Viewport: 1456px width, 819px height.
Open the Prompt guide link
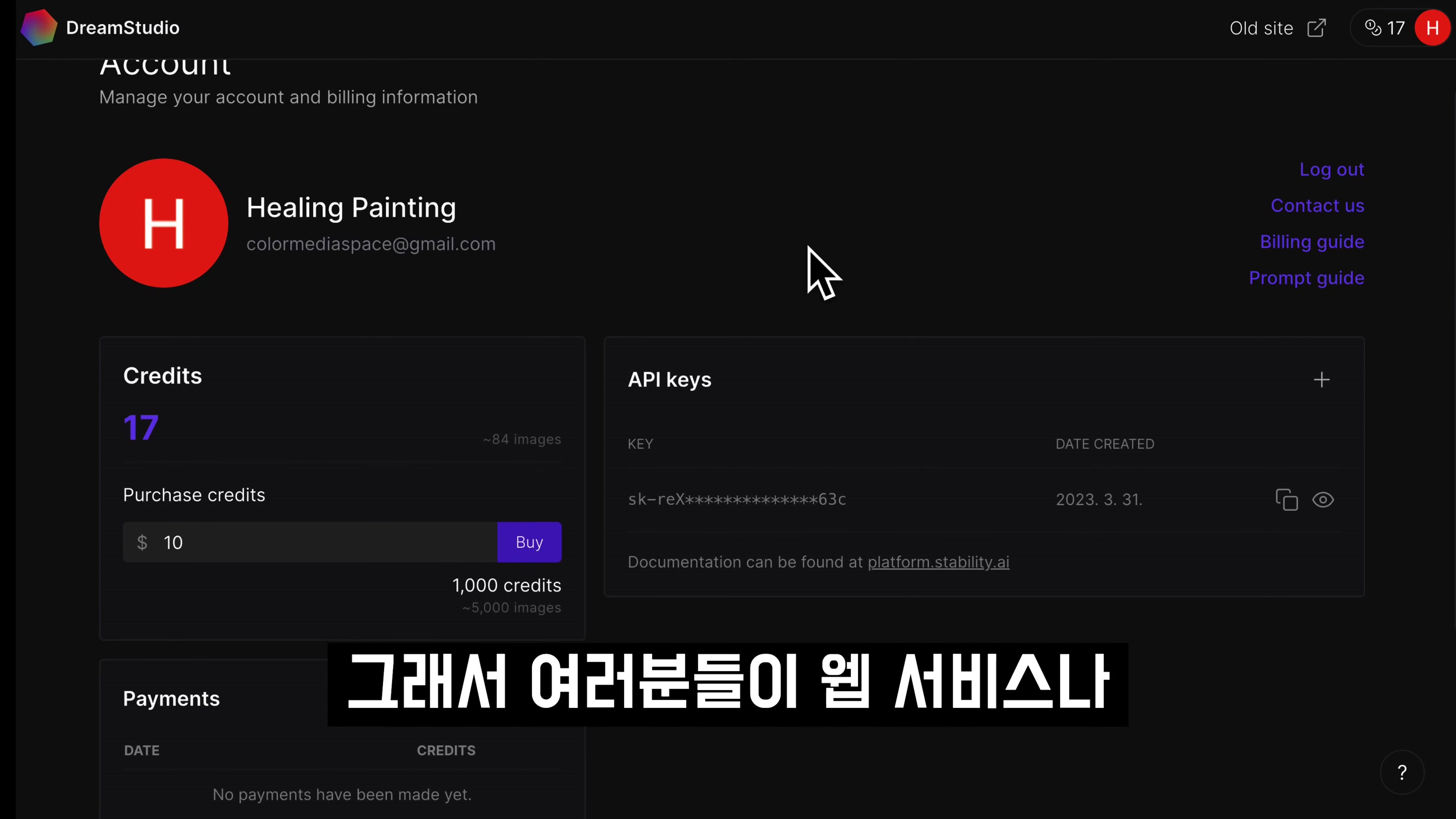click(1306, 278)
